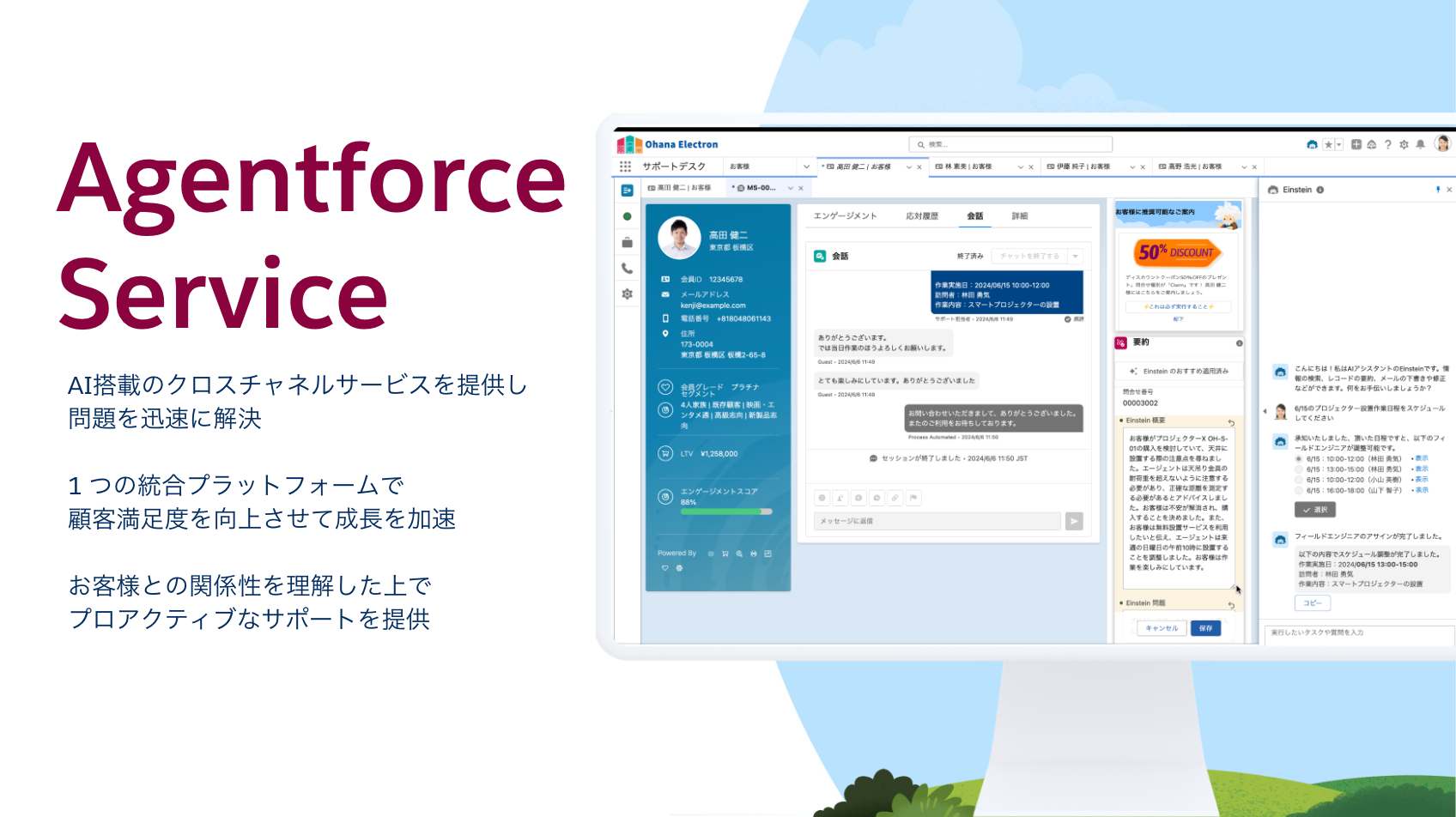
Task: Click the 保存 button
Action: click(x=1205, y=628)
